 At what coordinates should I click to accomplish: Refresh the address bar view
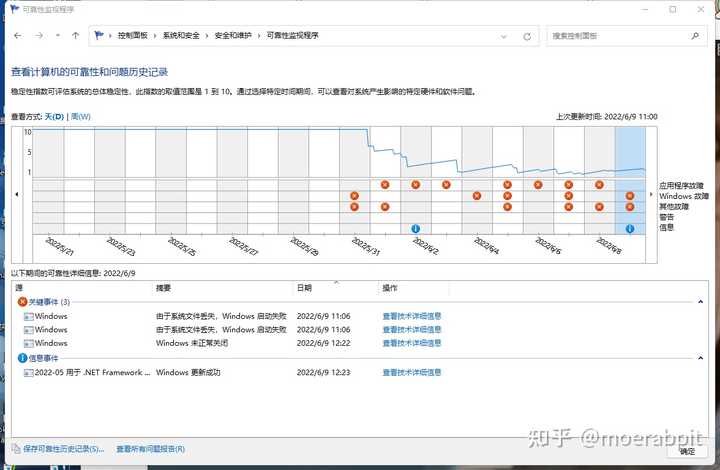click(x=527, y=36)
